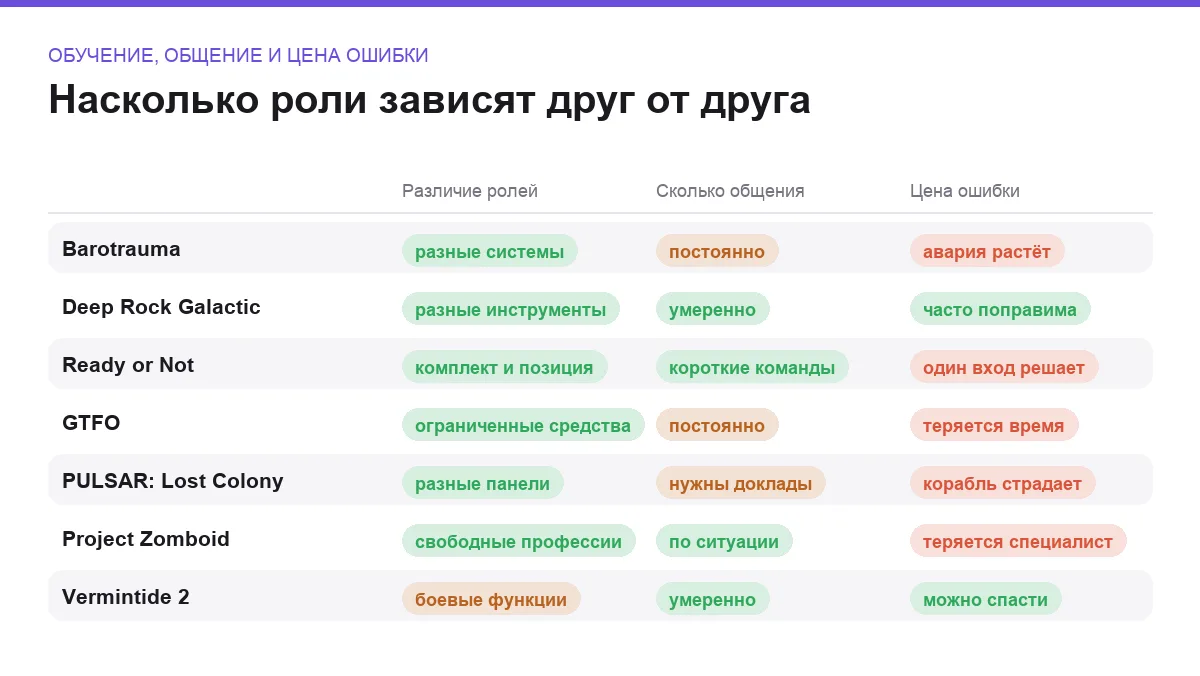Choose the 'разные панели' tag
1200x676 pixels.
483,483
